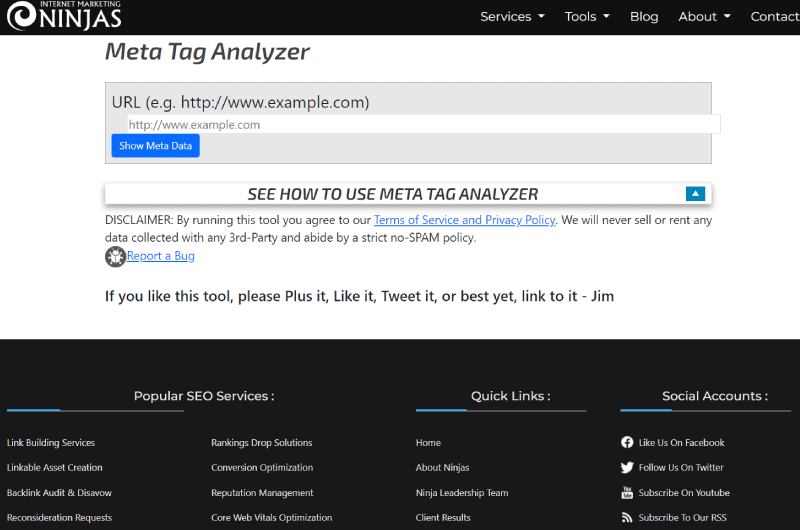Focus the URL input field
Screen dimensions: 800x530
[x=423, y=124]
